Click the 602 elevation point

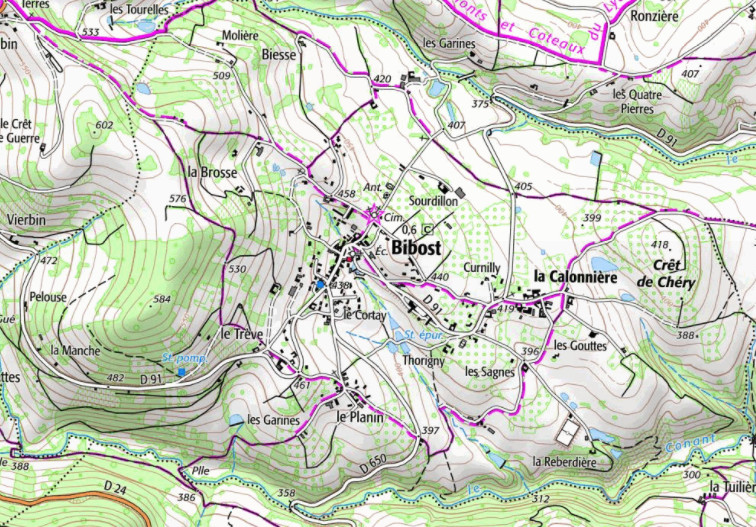click(105, 125)
